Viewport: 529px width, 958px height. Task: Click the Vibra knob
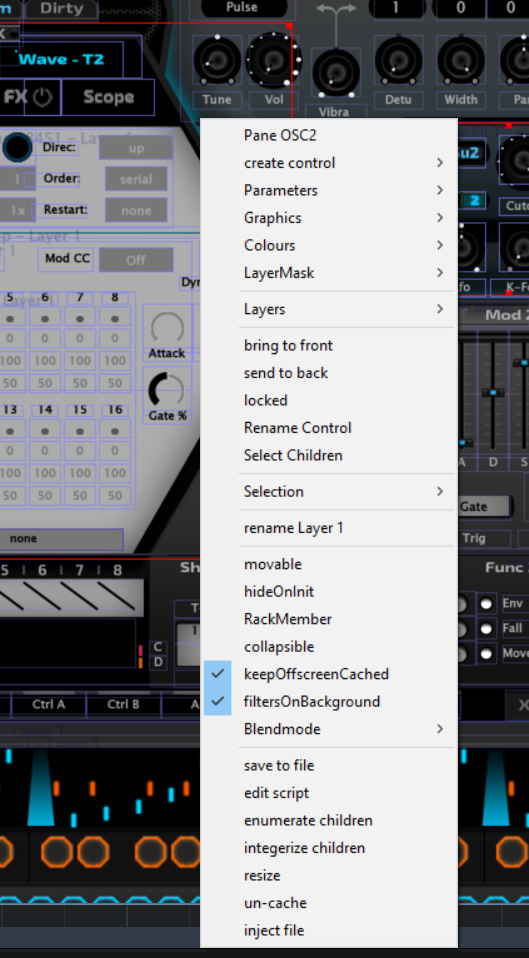tap(335, 73)
